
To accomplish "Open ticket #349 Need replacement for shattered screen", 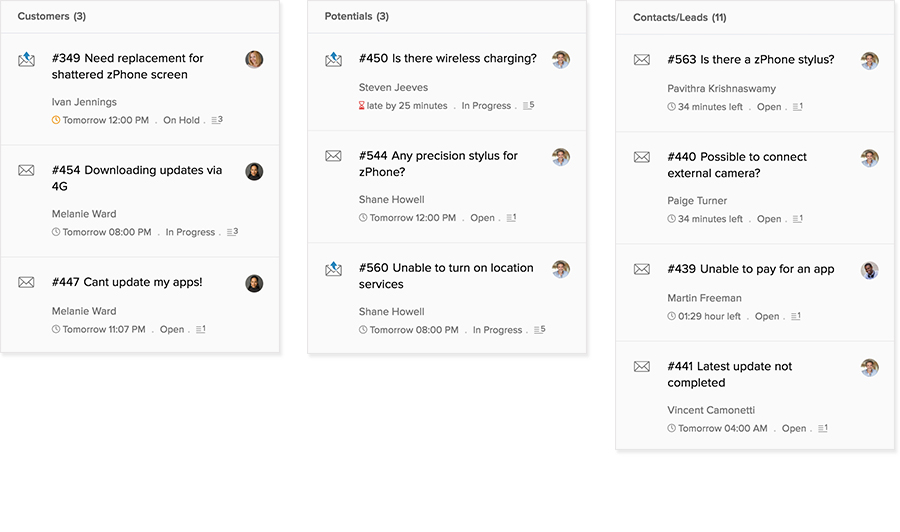I will 127,66.
